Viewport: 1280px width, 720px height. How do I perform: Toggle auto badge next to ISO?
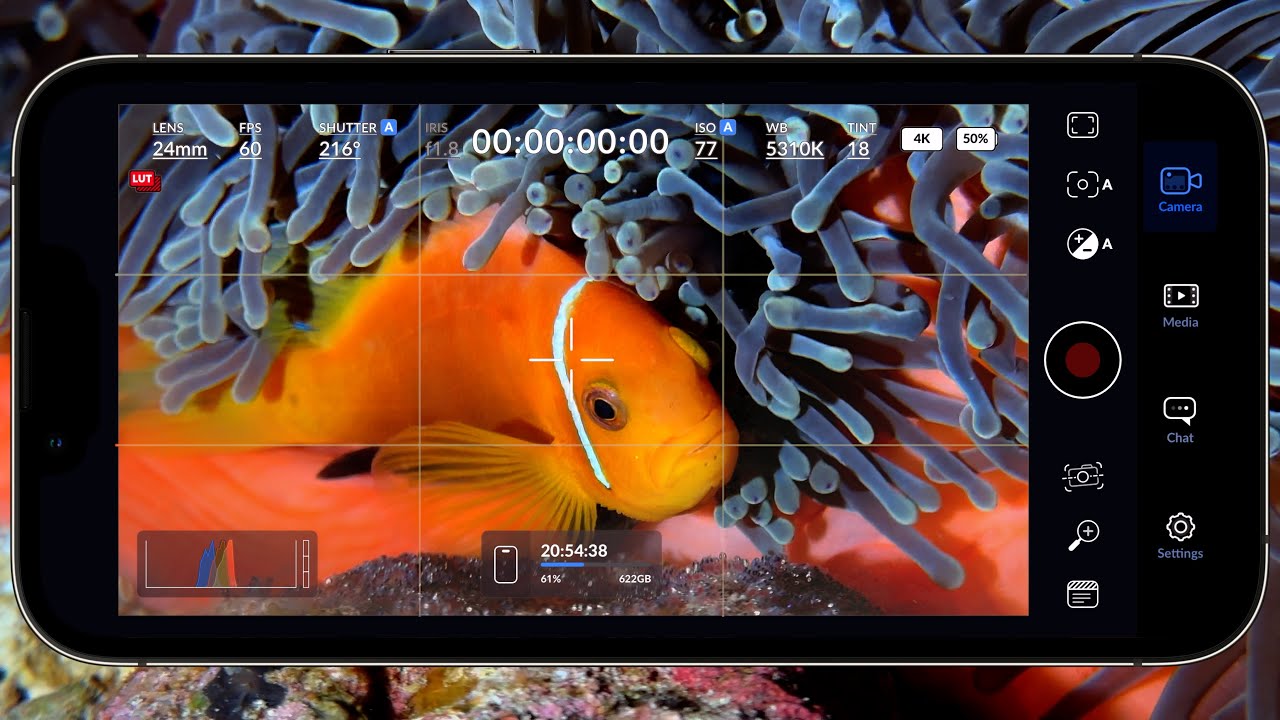728,127
